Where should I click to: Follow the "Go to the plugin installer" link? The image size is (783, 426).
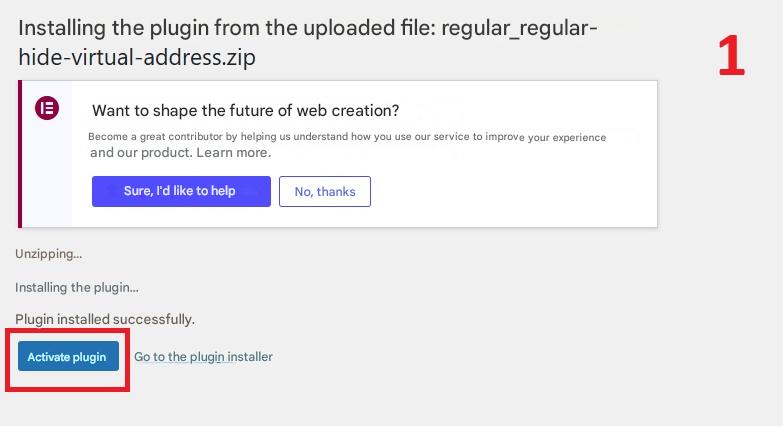tap(203, 357)
